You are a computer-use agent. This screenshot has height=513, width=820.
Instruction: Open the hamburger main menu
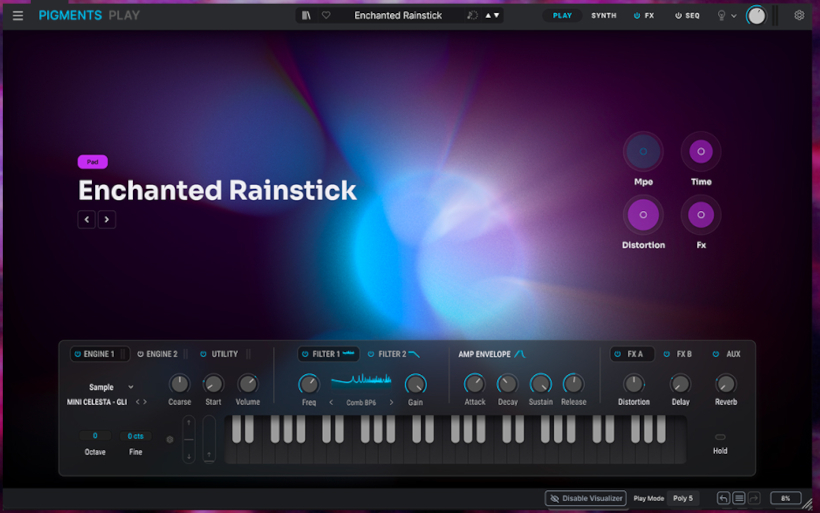click(x=18, y=16)
